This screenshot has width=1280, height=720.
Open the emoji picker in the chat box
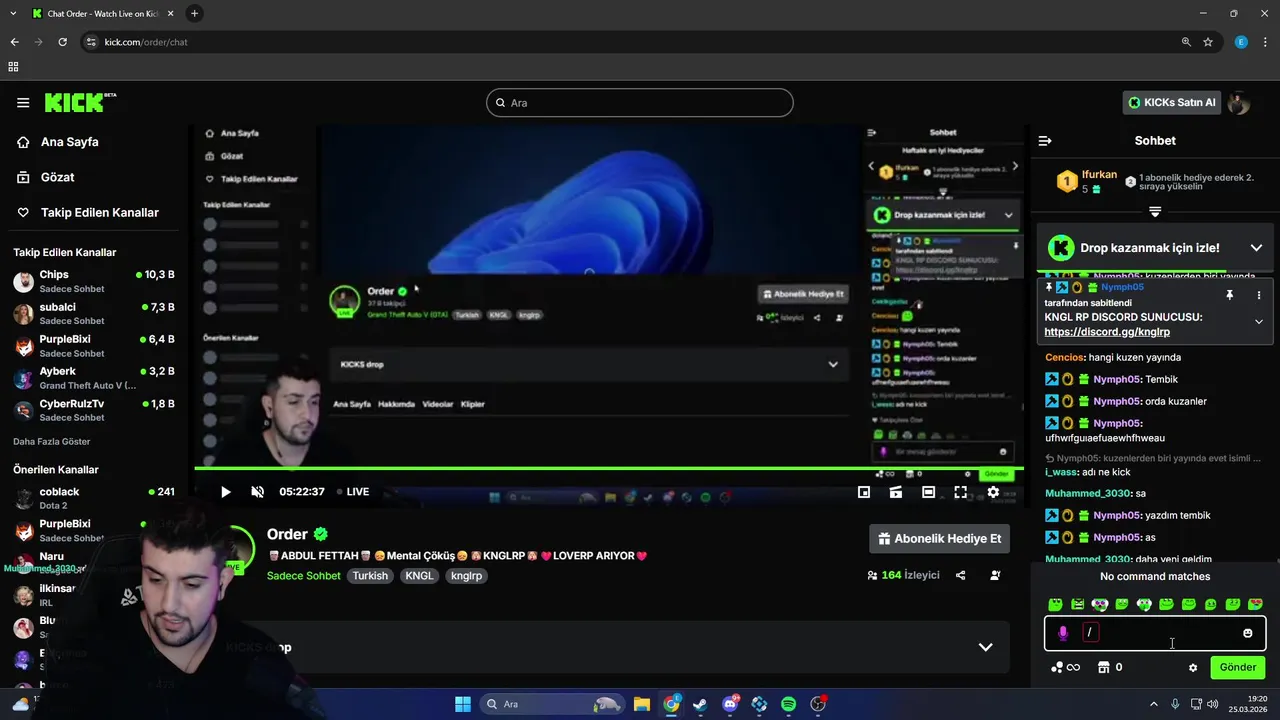click(1247, 633)
